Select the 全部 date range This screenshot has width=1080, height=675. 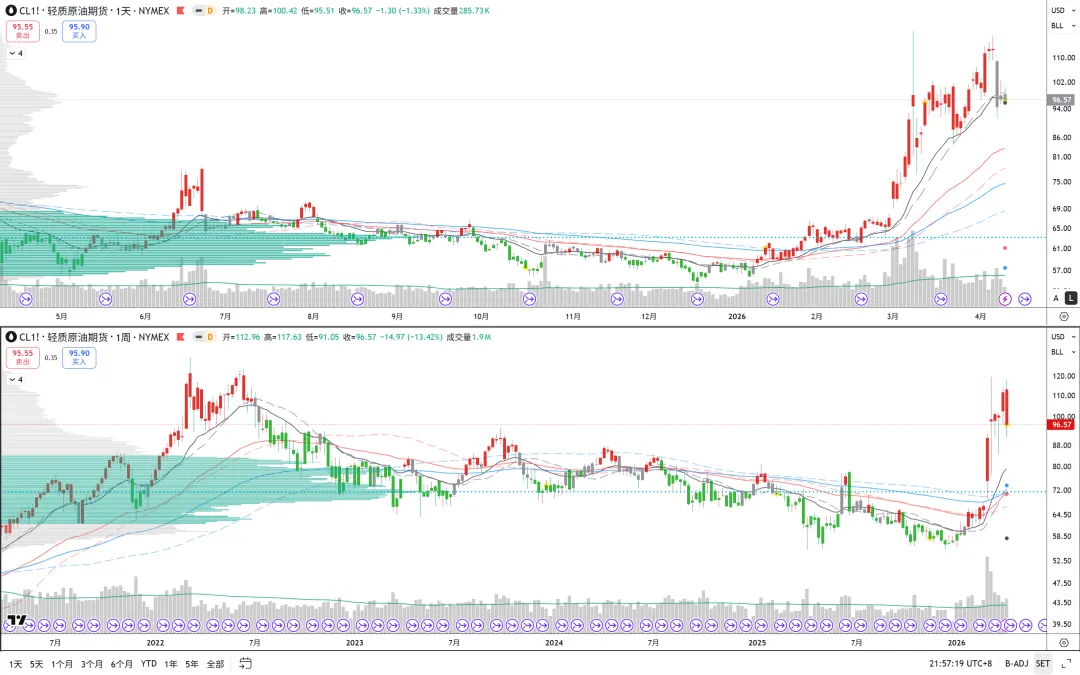coord(216,664)
